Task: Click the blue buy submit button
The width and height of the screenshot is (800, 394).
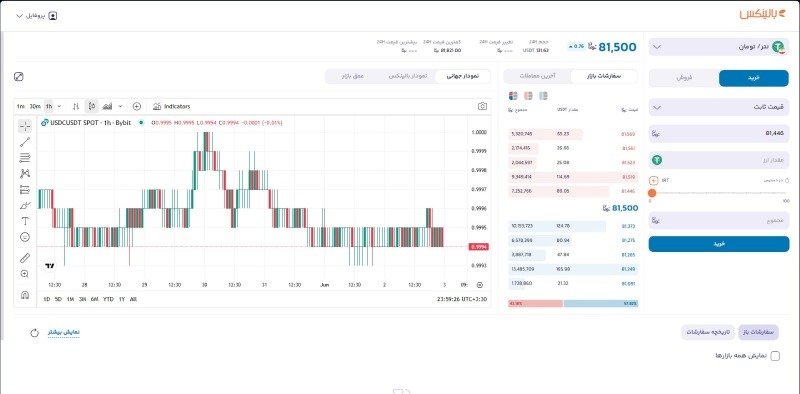Action: pyautogui.click(x=719, y=244)
